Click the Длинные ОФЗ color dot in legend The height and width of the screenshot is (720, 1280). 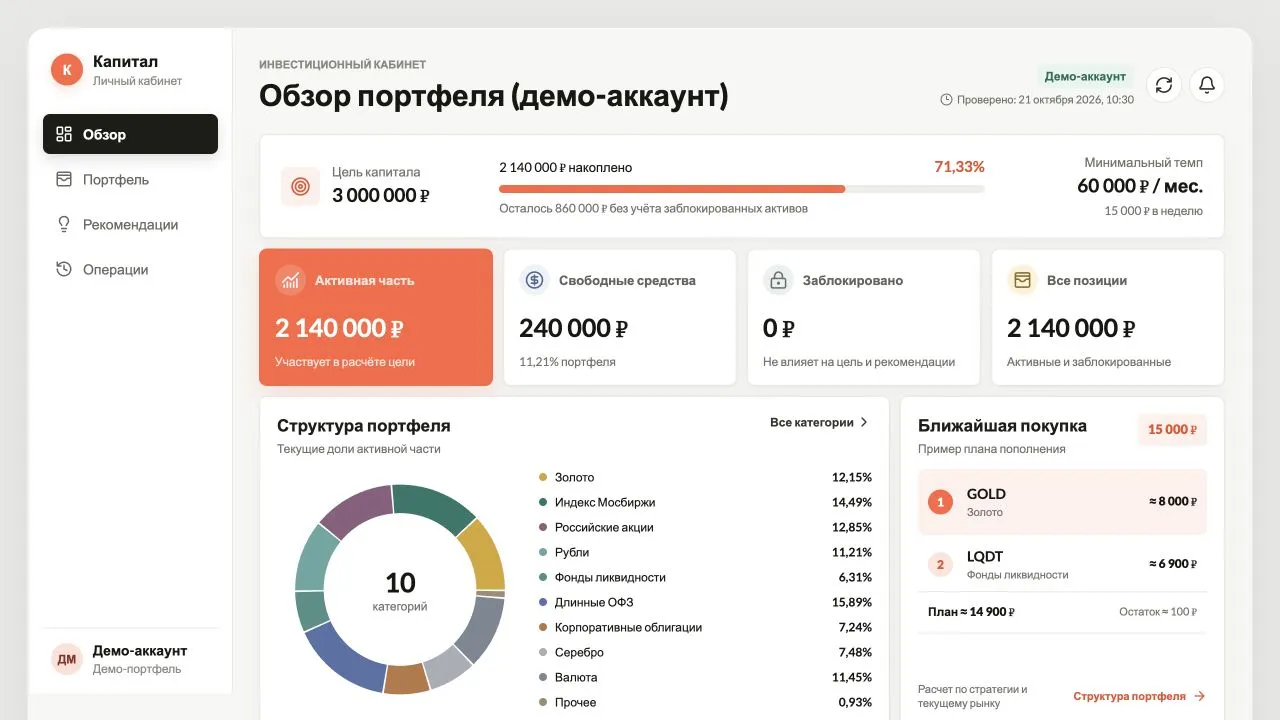point(543,603)
